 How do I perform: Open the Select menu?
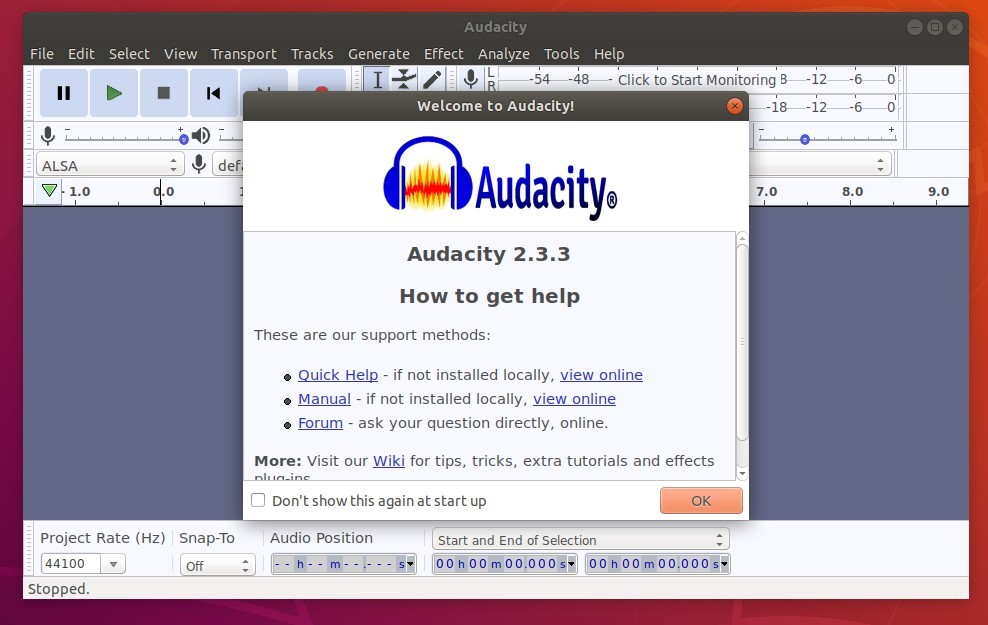click(129, 54)
